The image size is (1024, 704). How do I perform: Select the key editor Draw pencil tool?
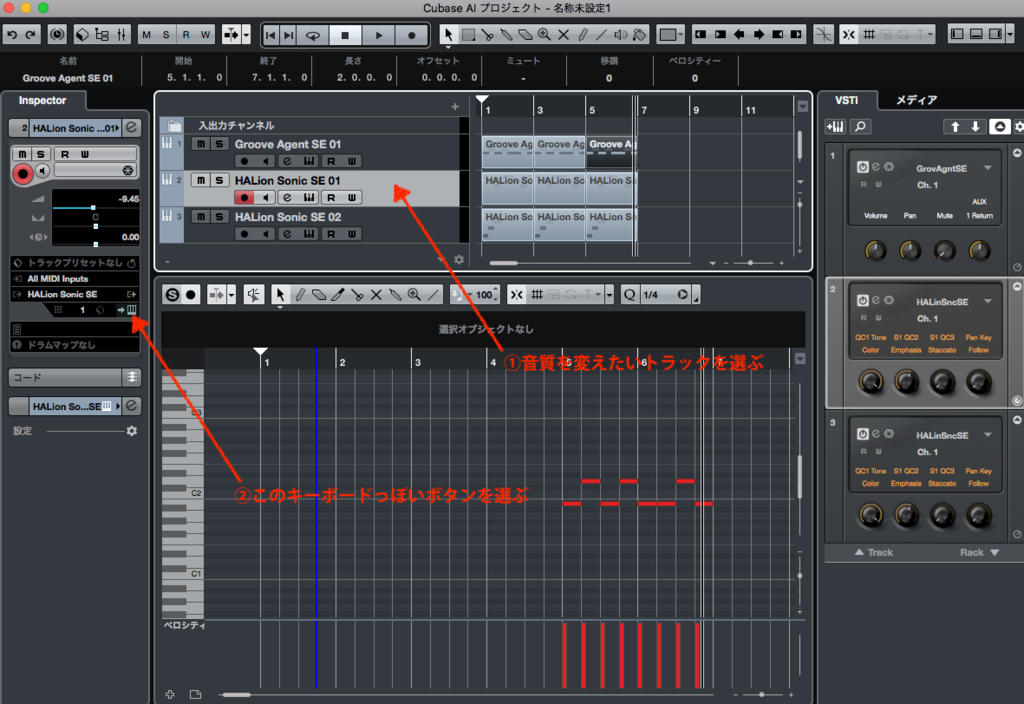(x=300, y=295)
